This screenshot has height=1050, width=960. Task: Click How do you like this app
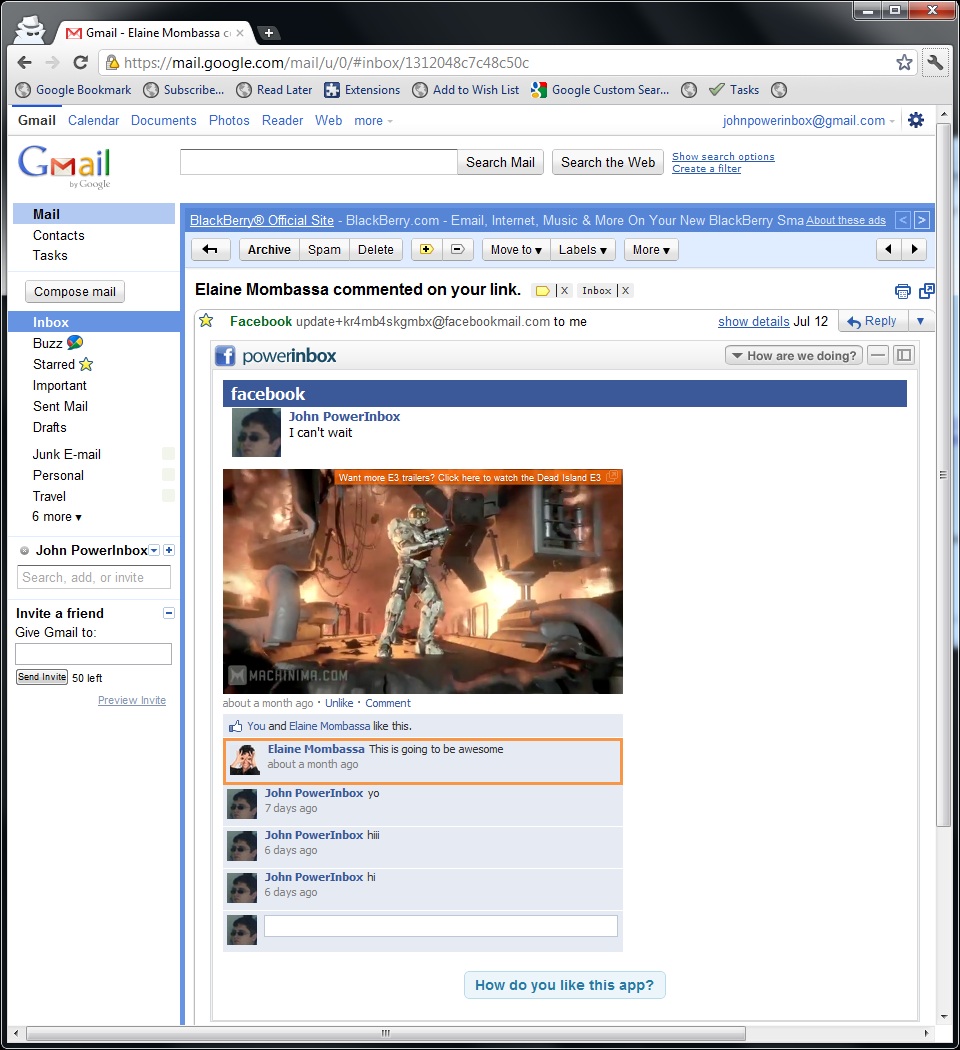(x=564, y=985)
